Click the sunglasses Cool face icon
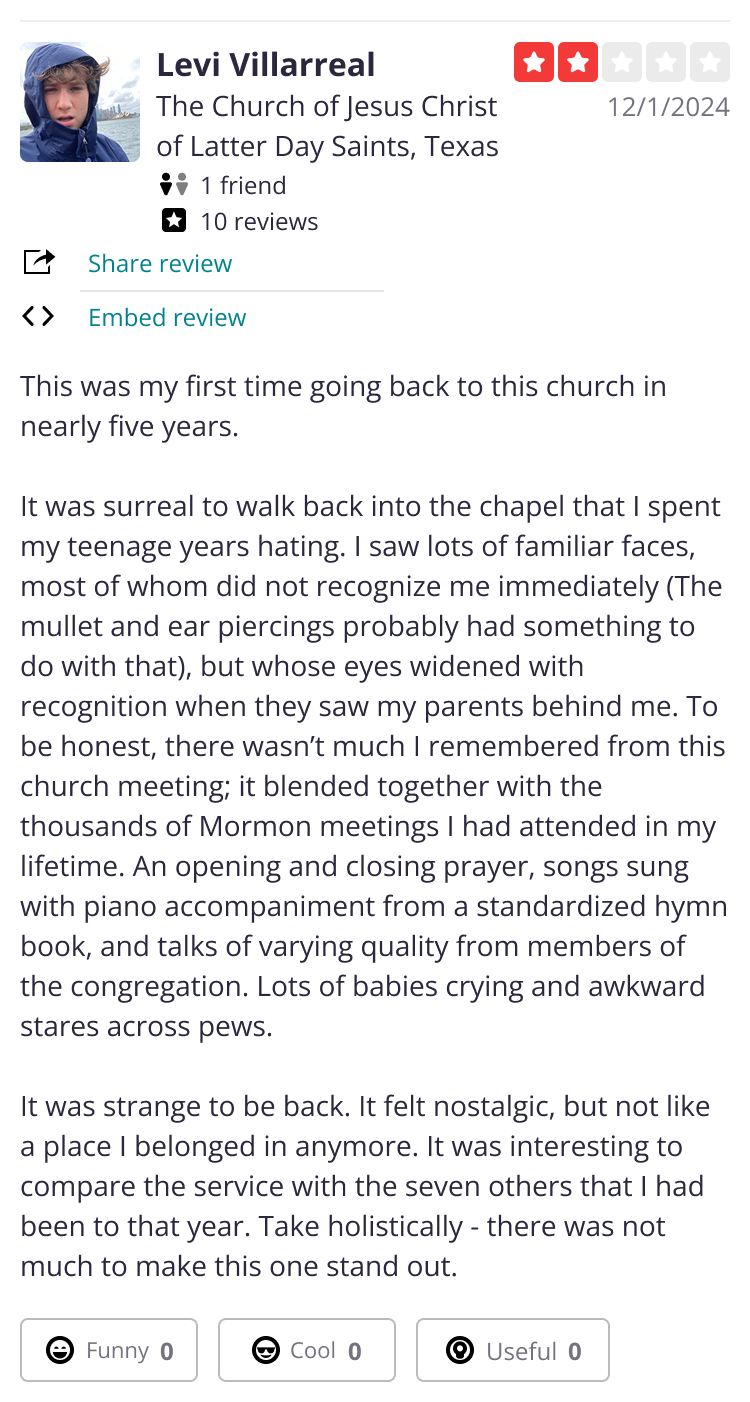The height and width of the screenshot is (1402, 750). [265, 1351]
